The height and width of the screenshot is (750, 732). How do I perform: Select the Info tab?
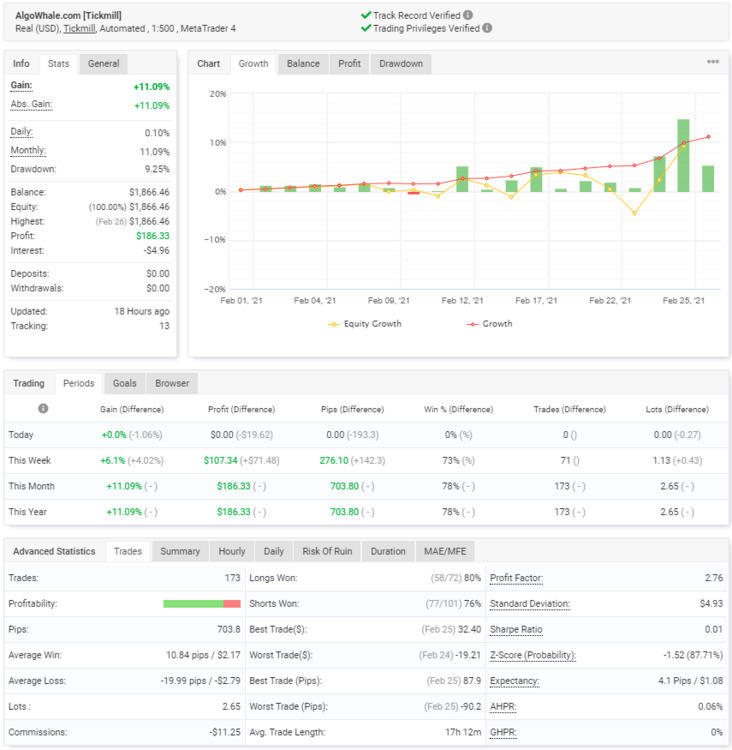[x=21, y=64]
